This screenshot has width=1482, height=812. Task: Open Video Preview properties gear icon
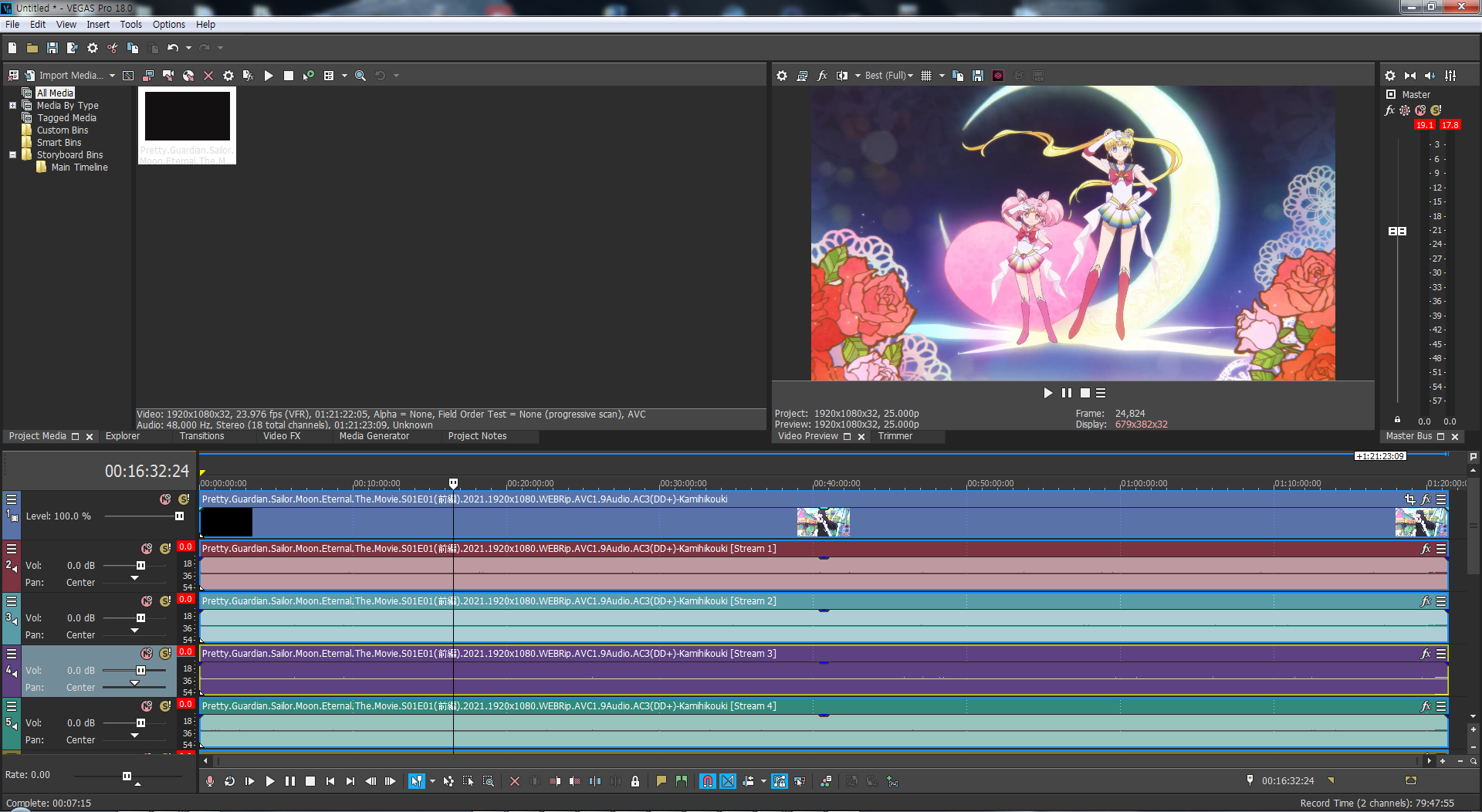point(782,76)
